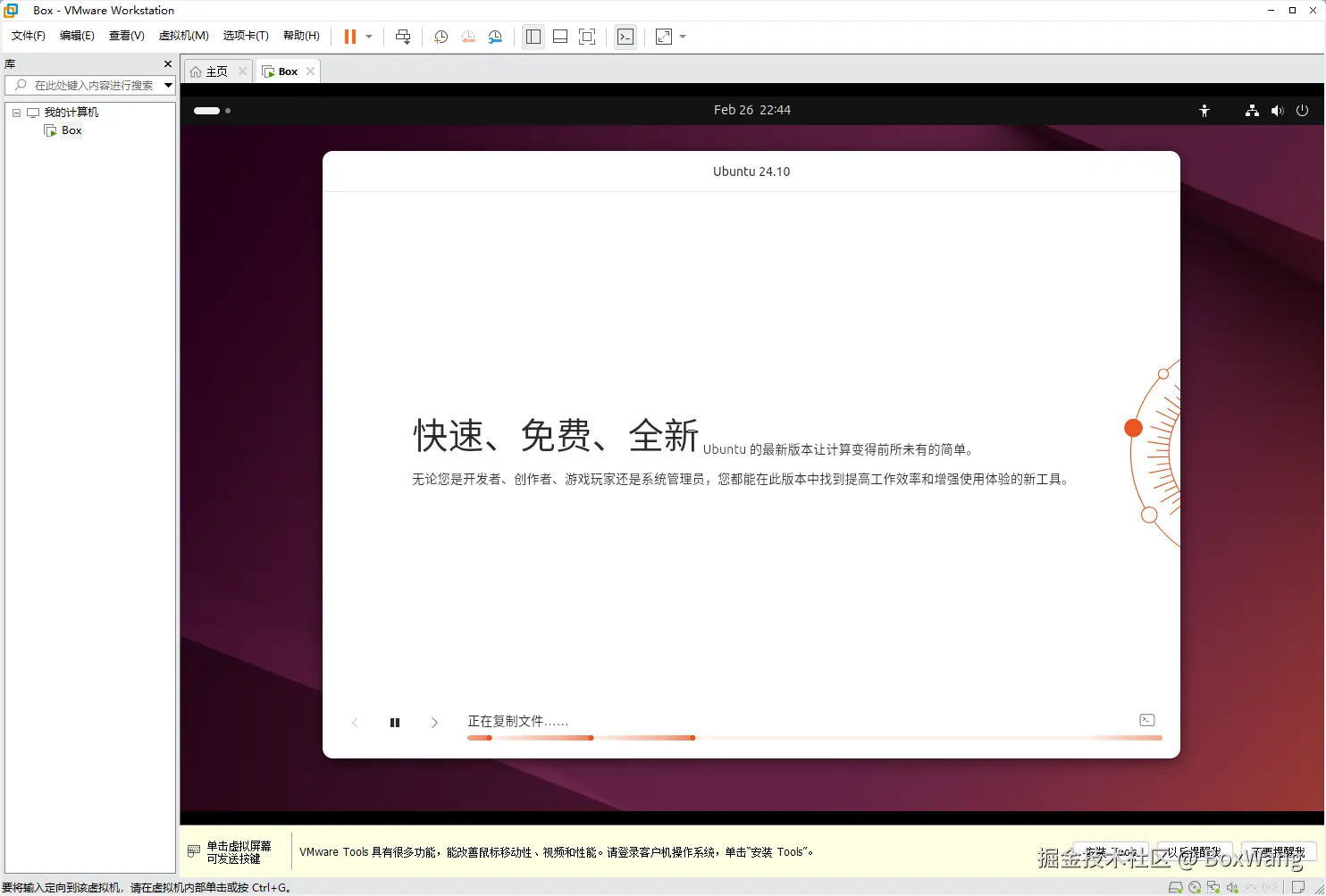The width and height of the screenshot is (1326, 896).
Task: Toggle the thumbnail bar visibility
Action: 560,37
